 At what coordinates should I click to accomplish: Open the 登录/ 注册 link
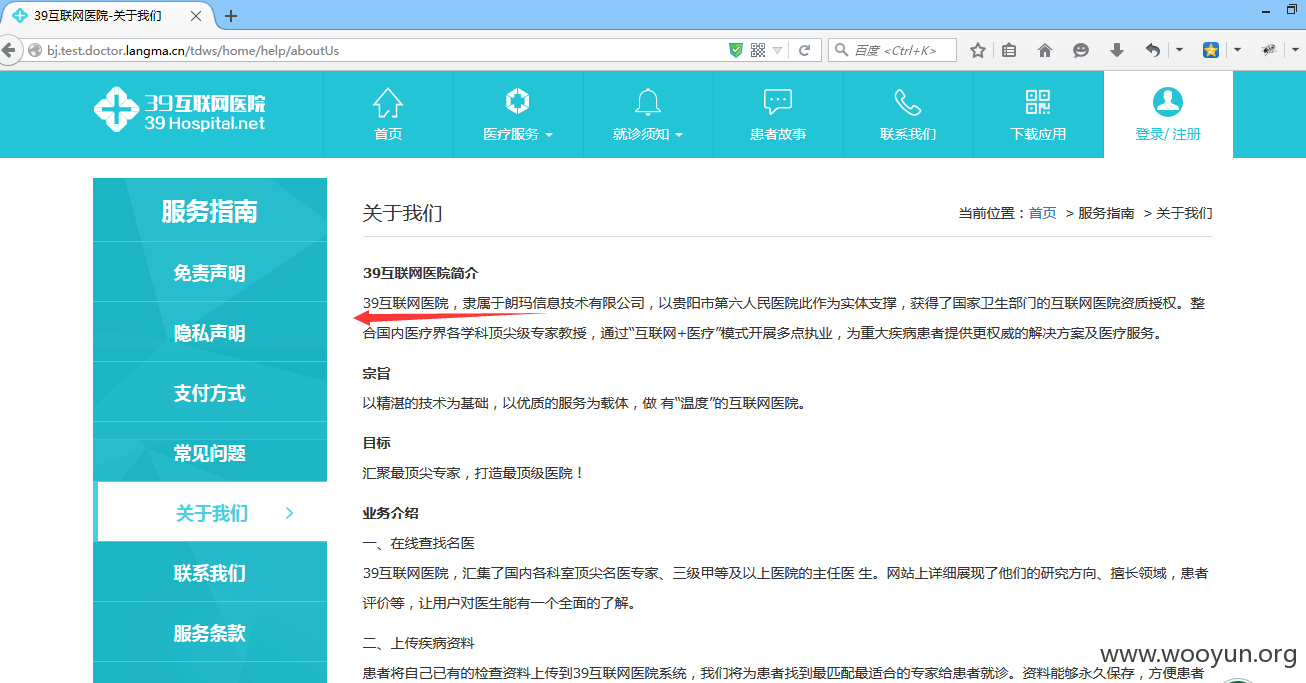pyautogui.click(x=1168, y=134)
